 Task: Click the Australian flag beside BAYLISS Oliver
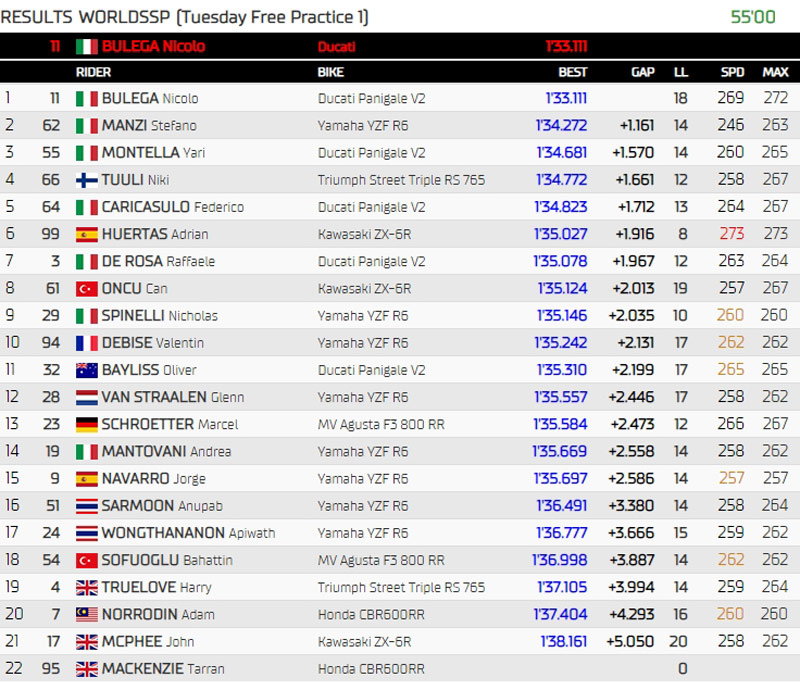[x=86, y=370]
